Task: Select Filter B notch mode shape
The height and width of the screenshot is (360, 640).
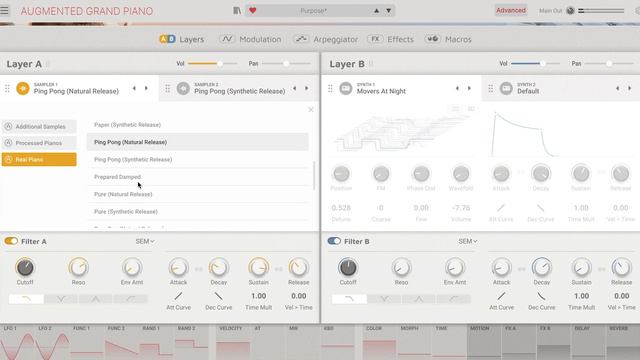Action: point(384,299)
